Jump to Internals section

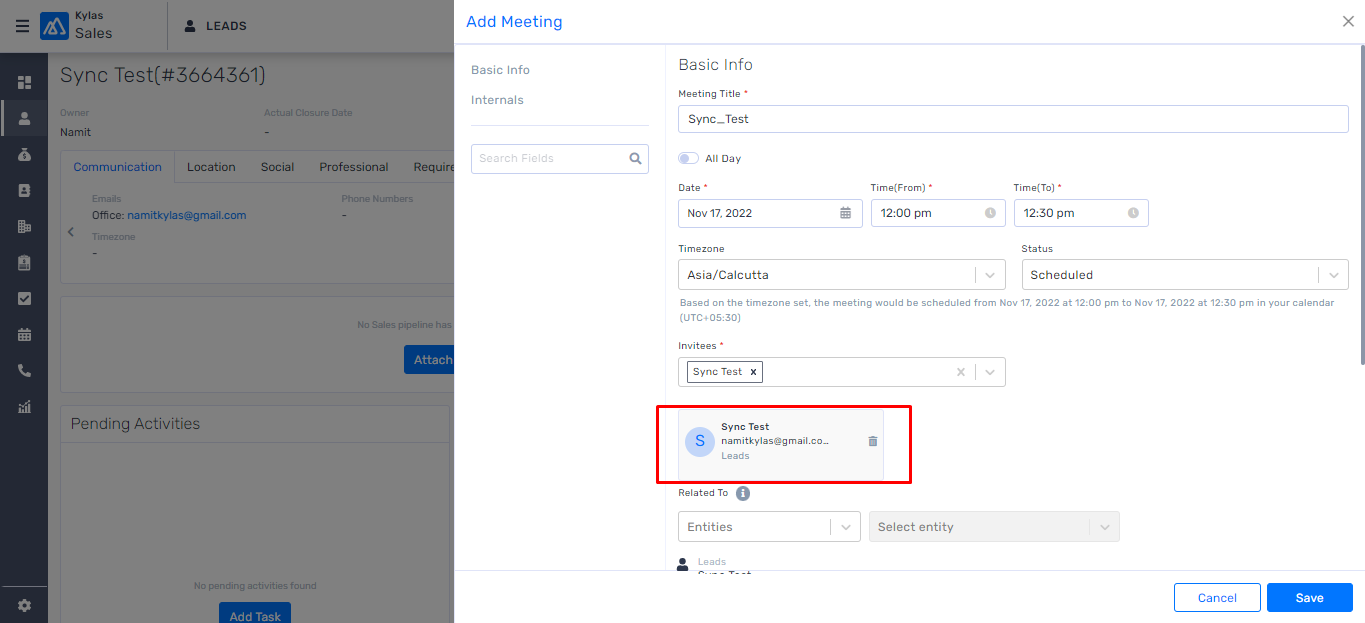click(x=497, y=100)
